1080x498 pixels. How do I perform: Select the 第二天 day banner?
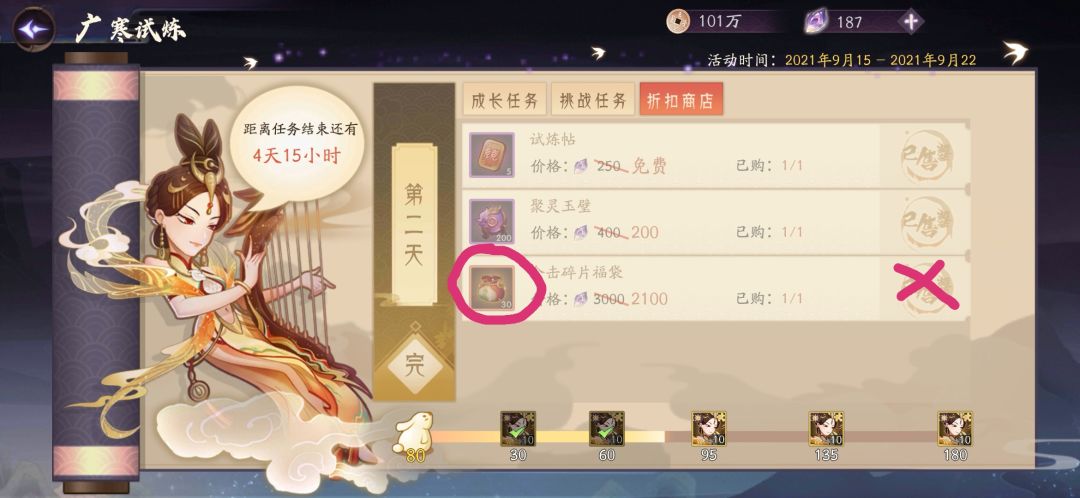[x=414, y=224]
